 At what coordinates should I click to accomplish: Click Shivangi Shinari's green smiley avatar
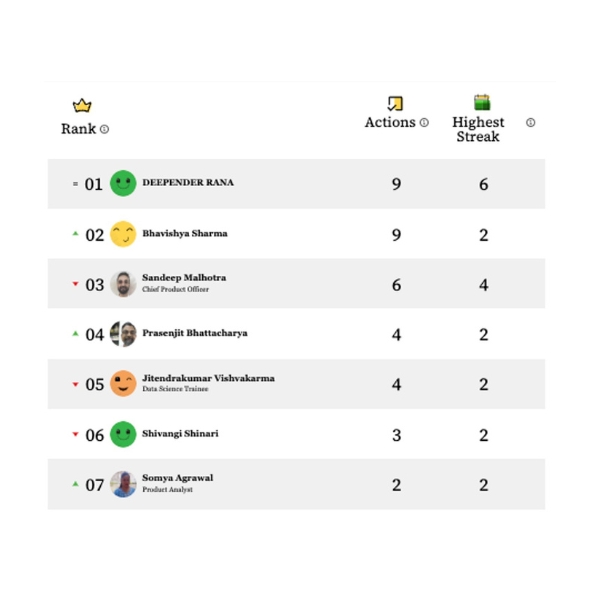123,434
